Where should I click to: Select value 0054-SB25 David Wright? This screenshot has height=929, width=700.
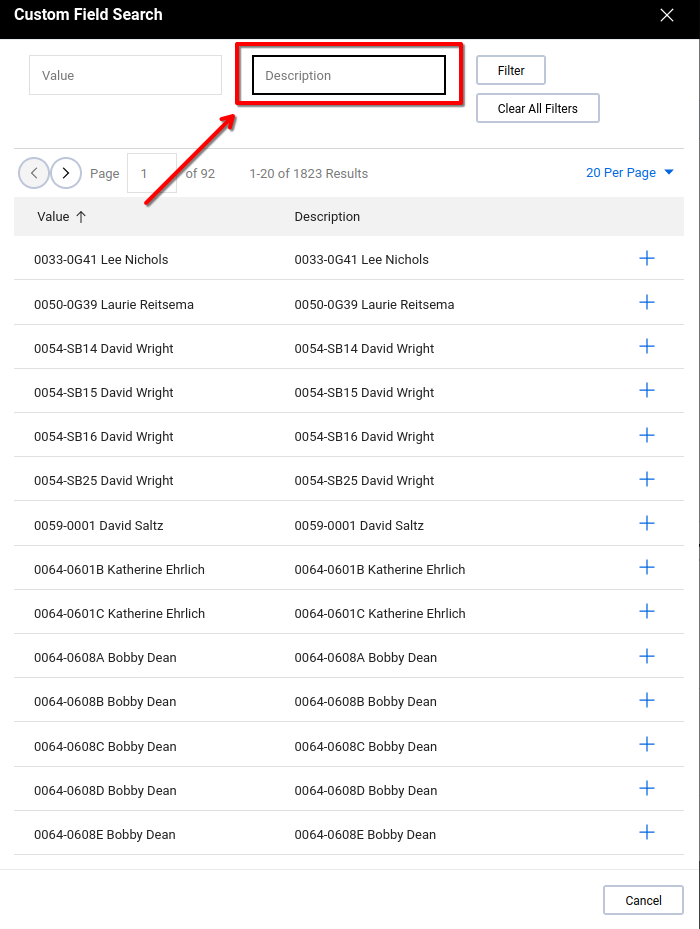pyautogui.click(x=104, y=480)
